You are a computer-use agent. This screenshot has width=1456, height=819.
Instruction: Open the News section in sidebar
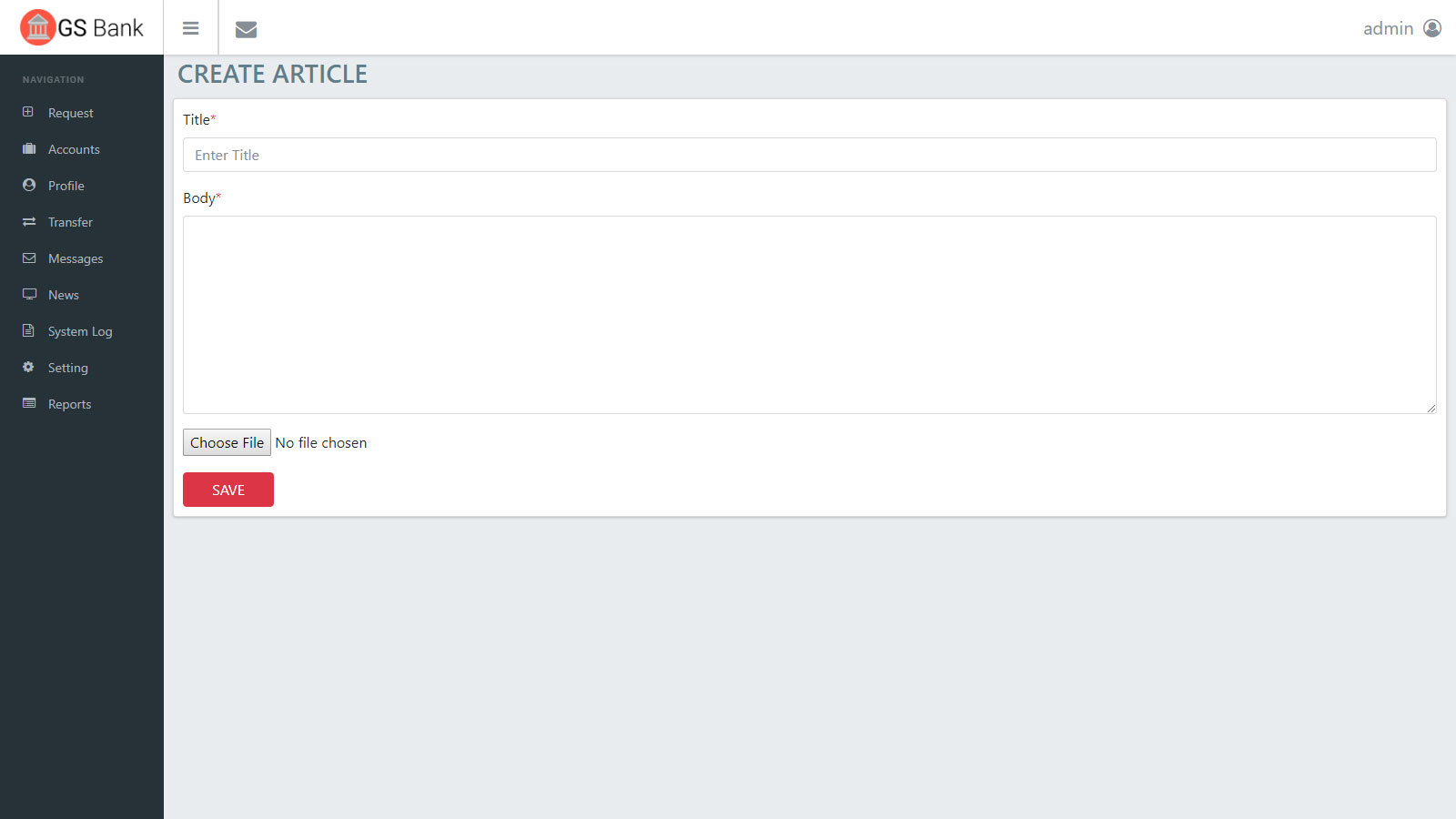pyautogui.click(x=63, y=295)
